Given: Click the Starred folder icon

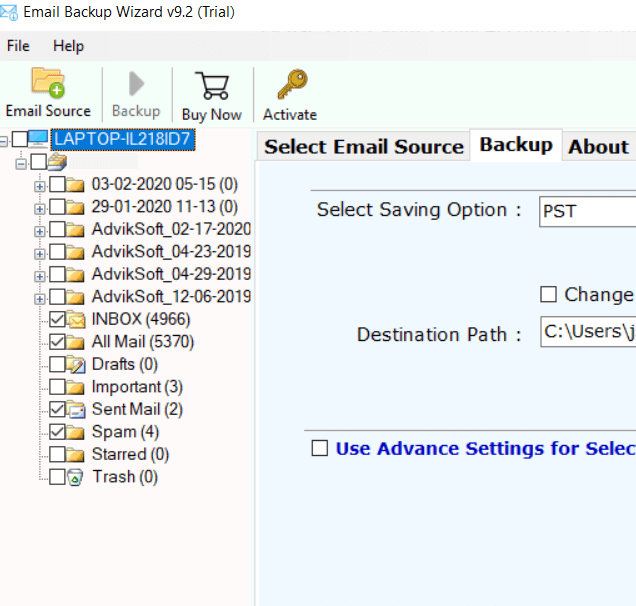Looking at the screenshot, I should pos(75,455).
